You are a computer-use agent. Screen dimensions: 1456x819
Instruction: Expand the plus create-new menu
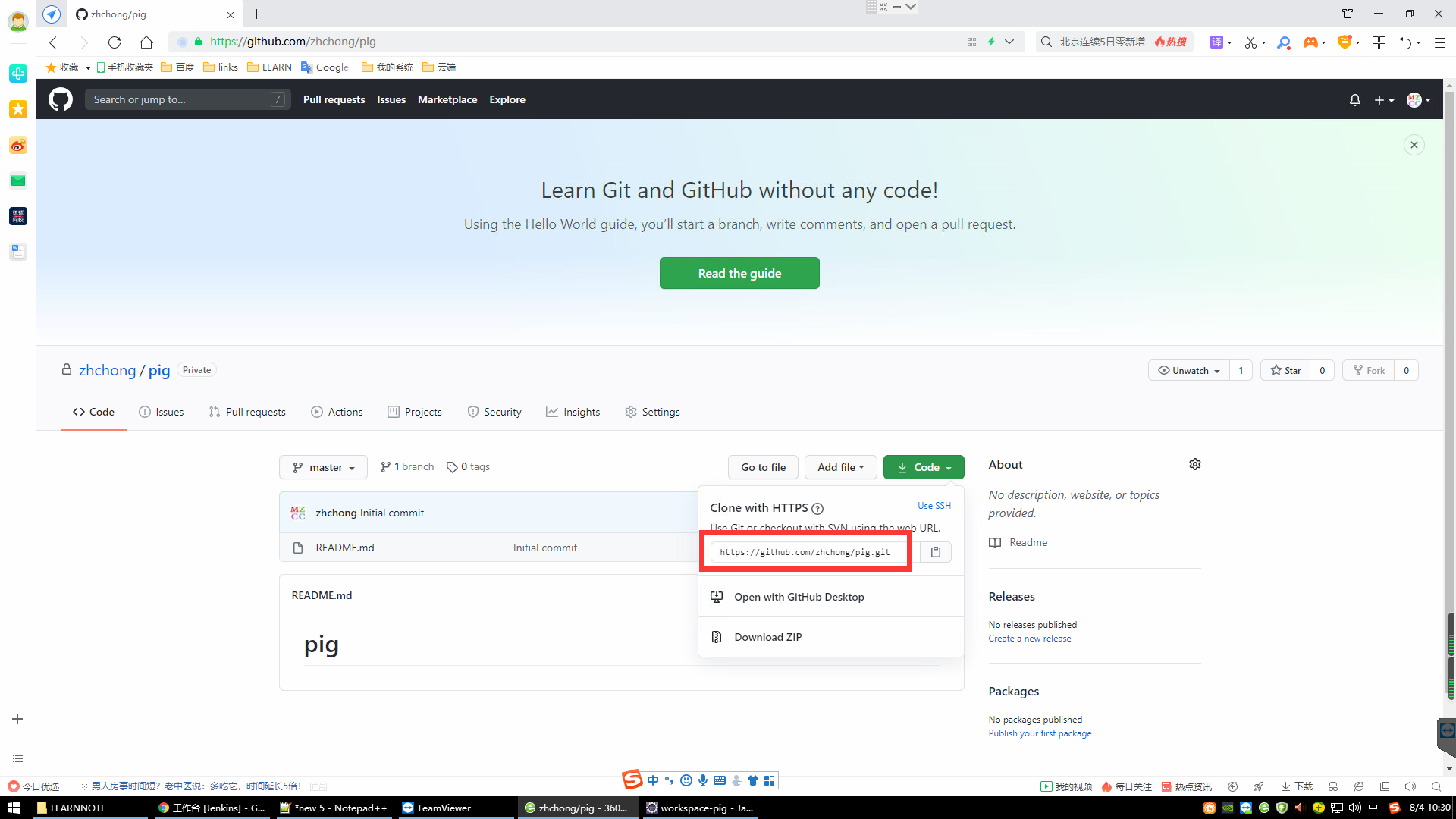click(1384, 100)
